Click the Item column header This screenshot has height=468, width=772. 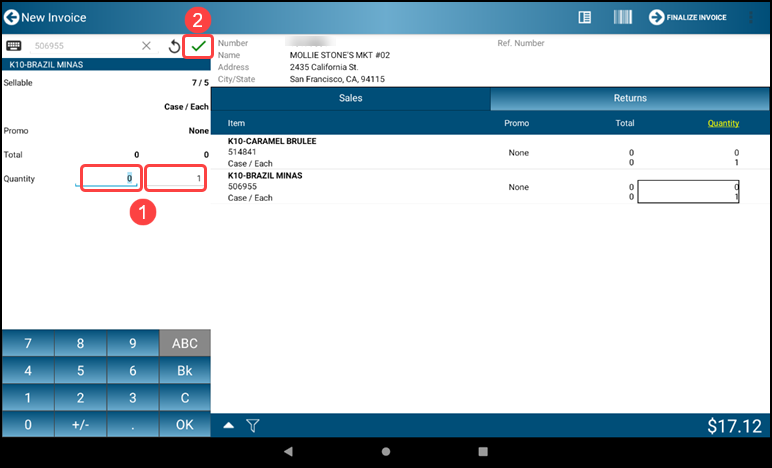click(236, 123)
